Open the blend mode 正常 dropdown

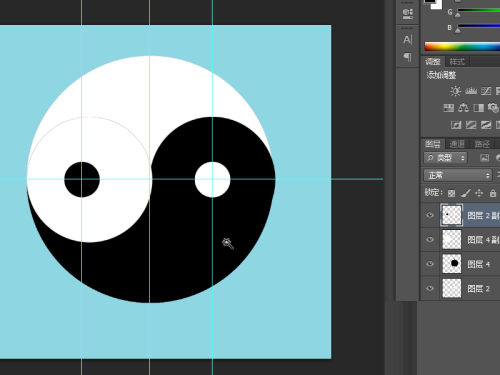[x=458, y=175]
